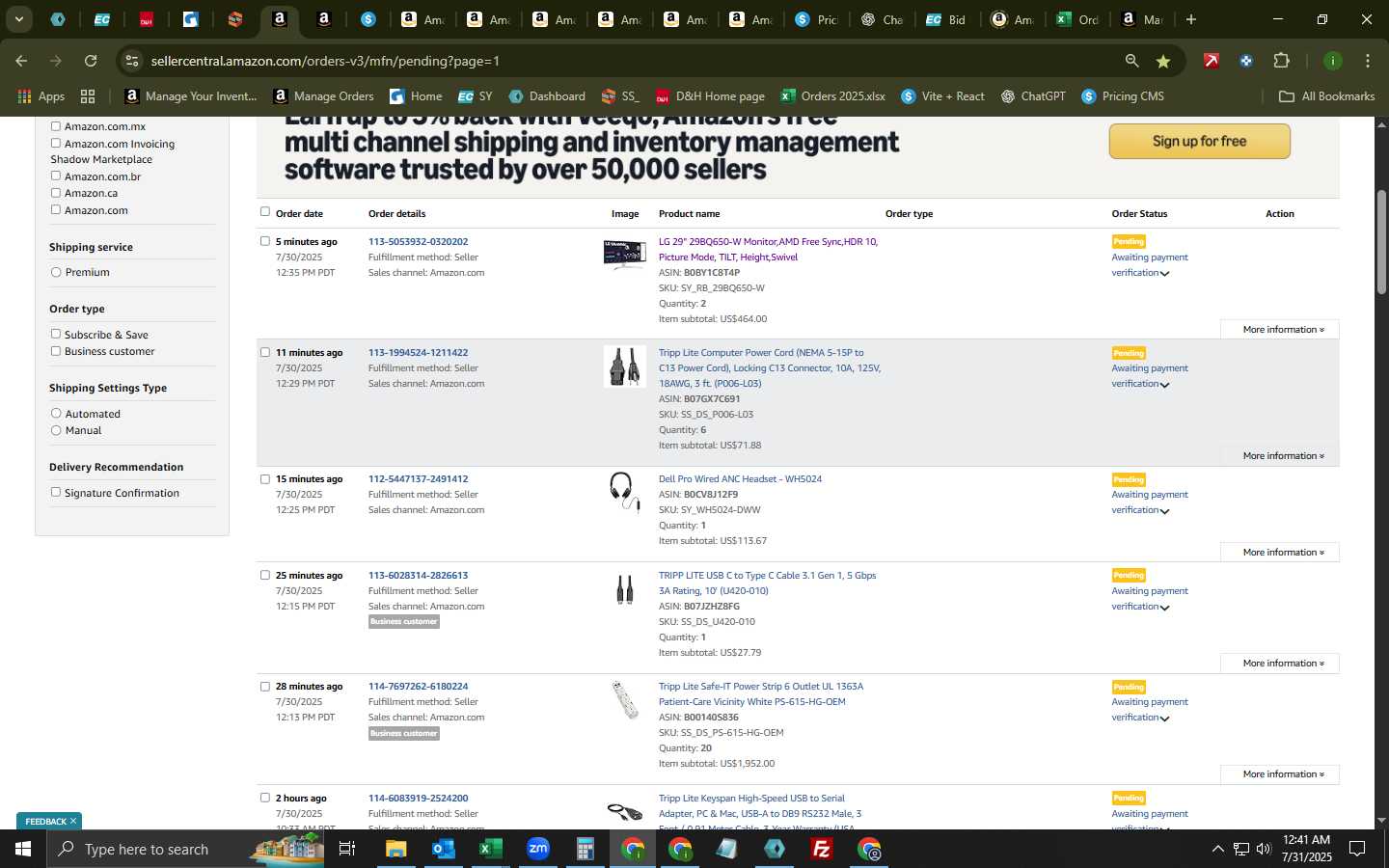
Task: Show hidden system tray icons
Action: [1217, 849]
